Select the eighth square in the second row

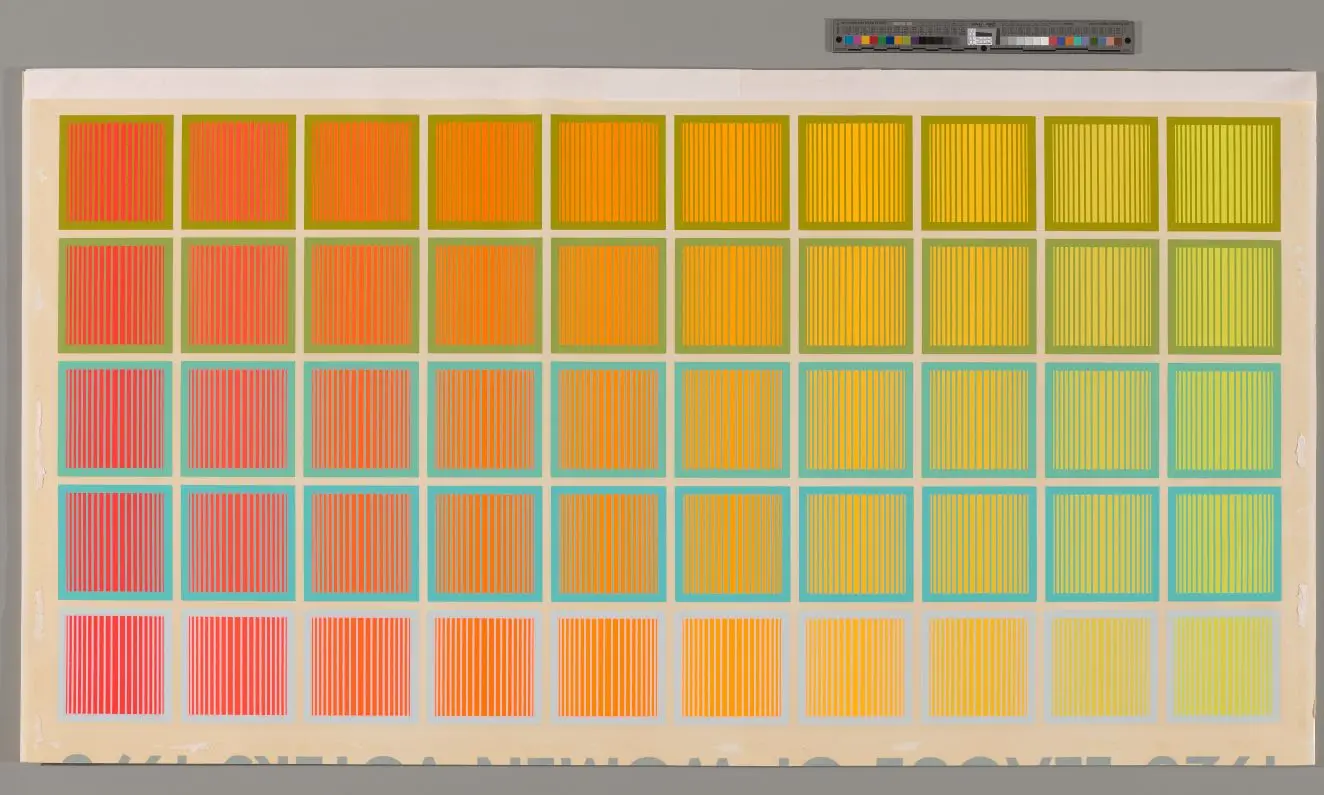click(x=978, y=296)
